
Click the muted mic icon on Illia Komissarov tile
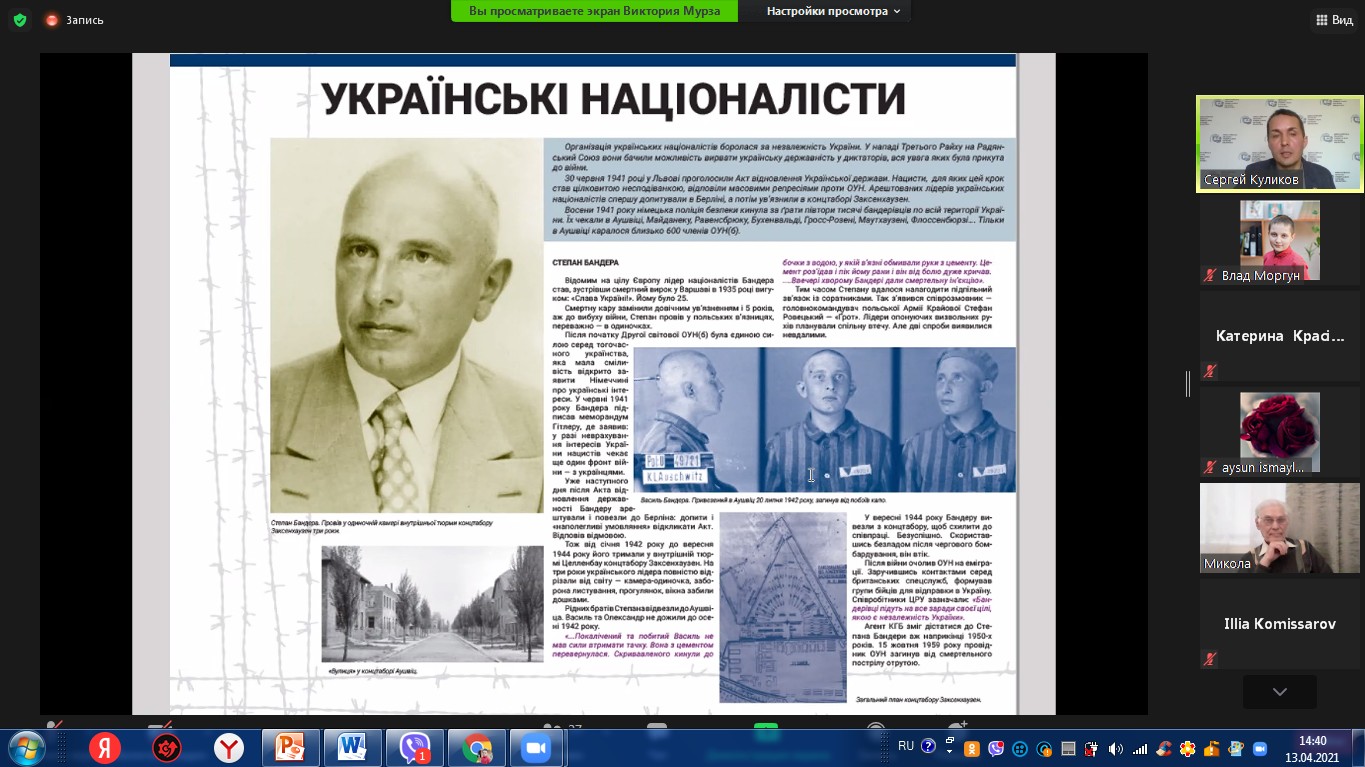1210,659
